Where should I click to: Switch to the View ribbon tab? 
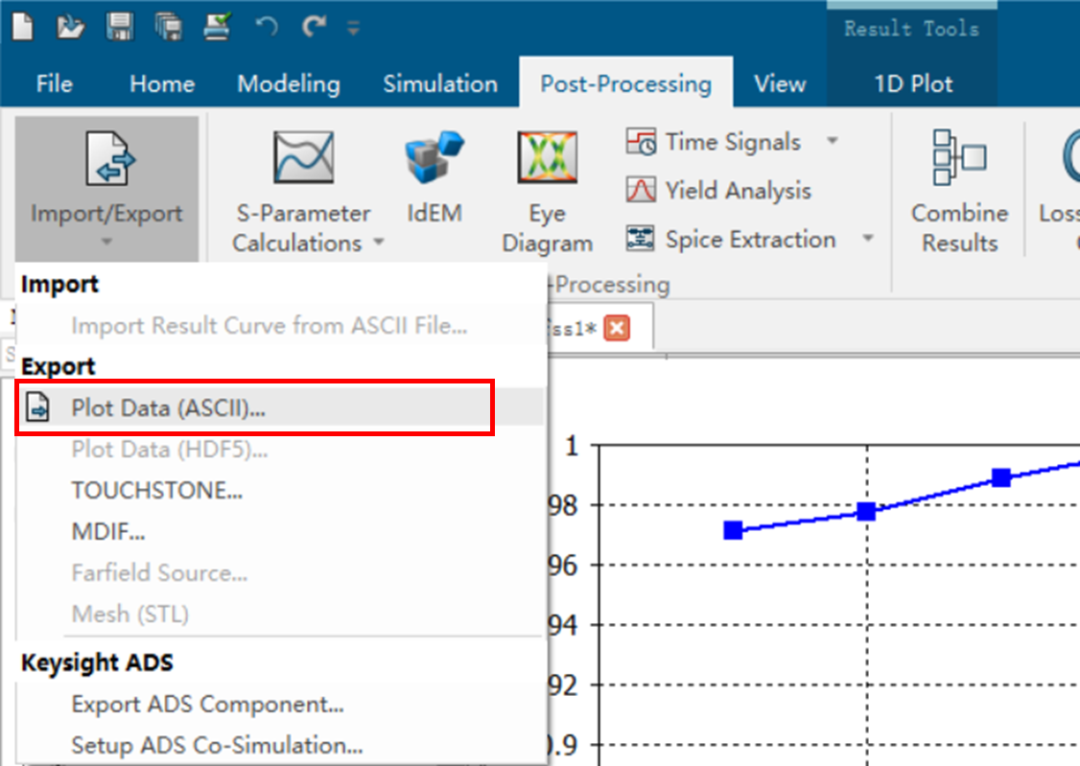pos(780,84)
